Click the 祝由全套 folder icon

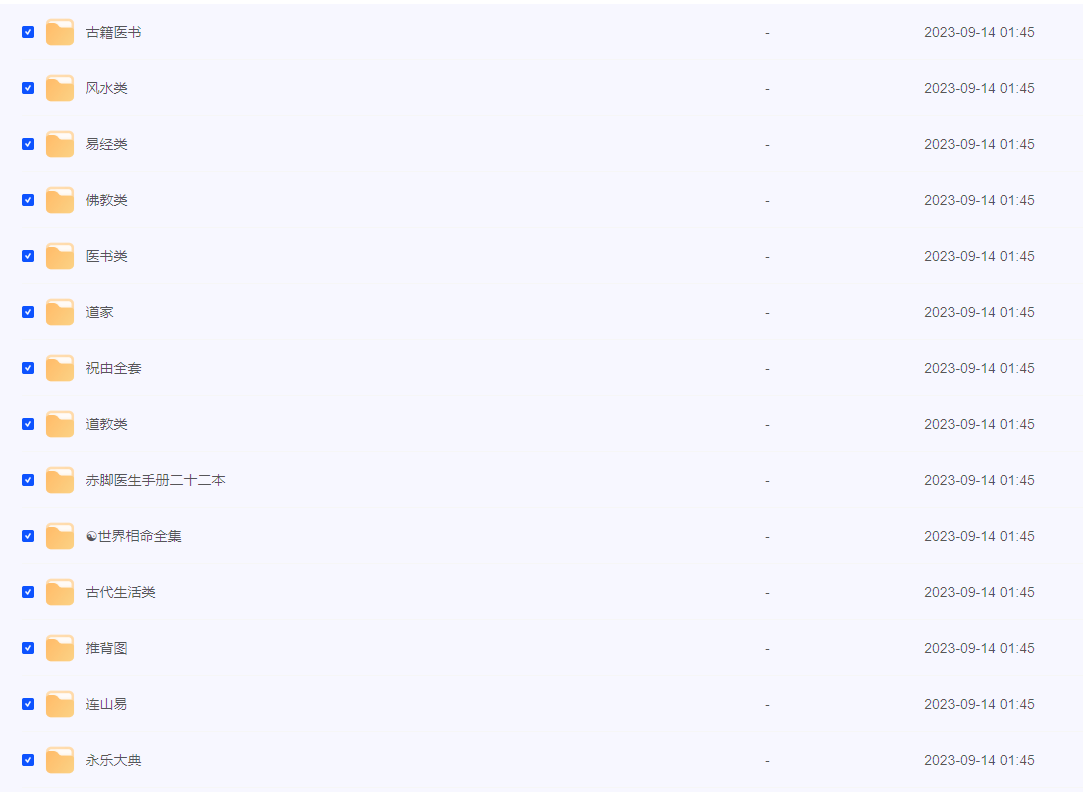coord(60,368)
